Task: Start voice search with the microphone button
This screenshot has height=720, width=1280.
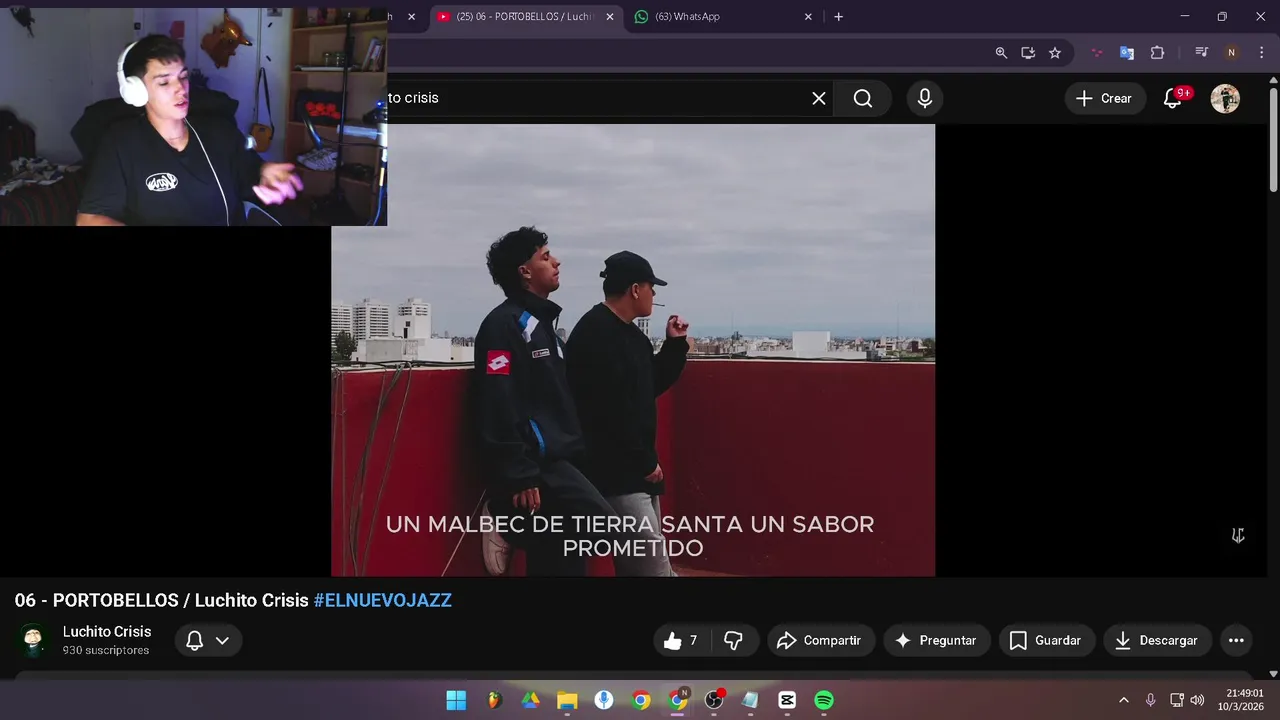Action: click(925, 98)
